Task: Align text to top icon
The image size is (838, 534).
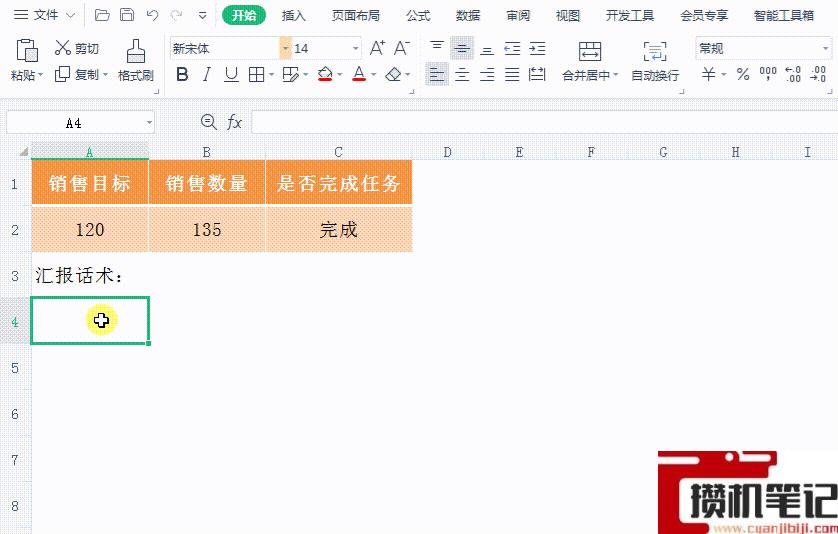Action: 437,48
